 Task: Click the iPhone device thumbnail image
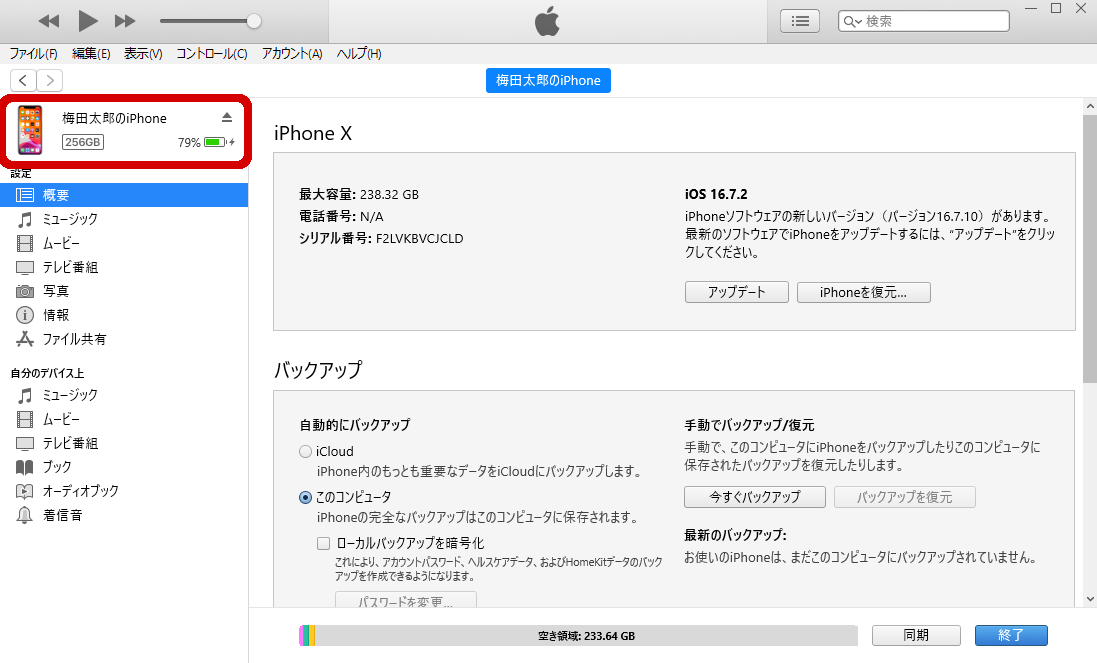point(30,129)
